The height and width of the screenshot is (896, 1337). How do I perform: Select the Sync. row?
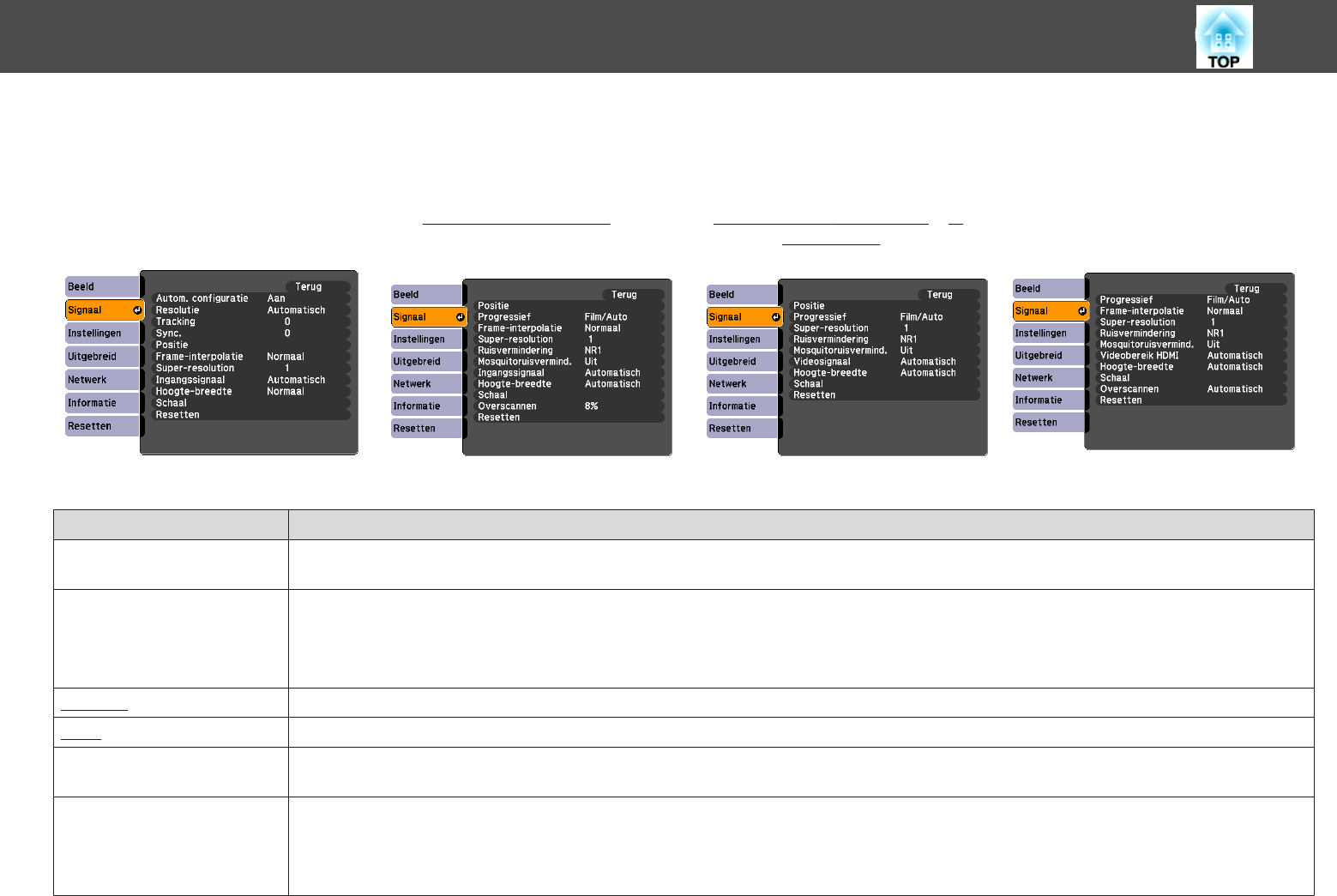[x=250, y=334]
